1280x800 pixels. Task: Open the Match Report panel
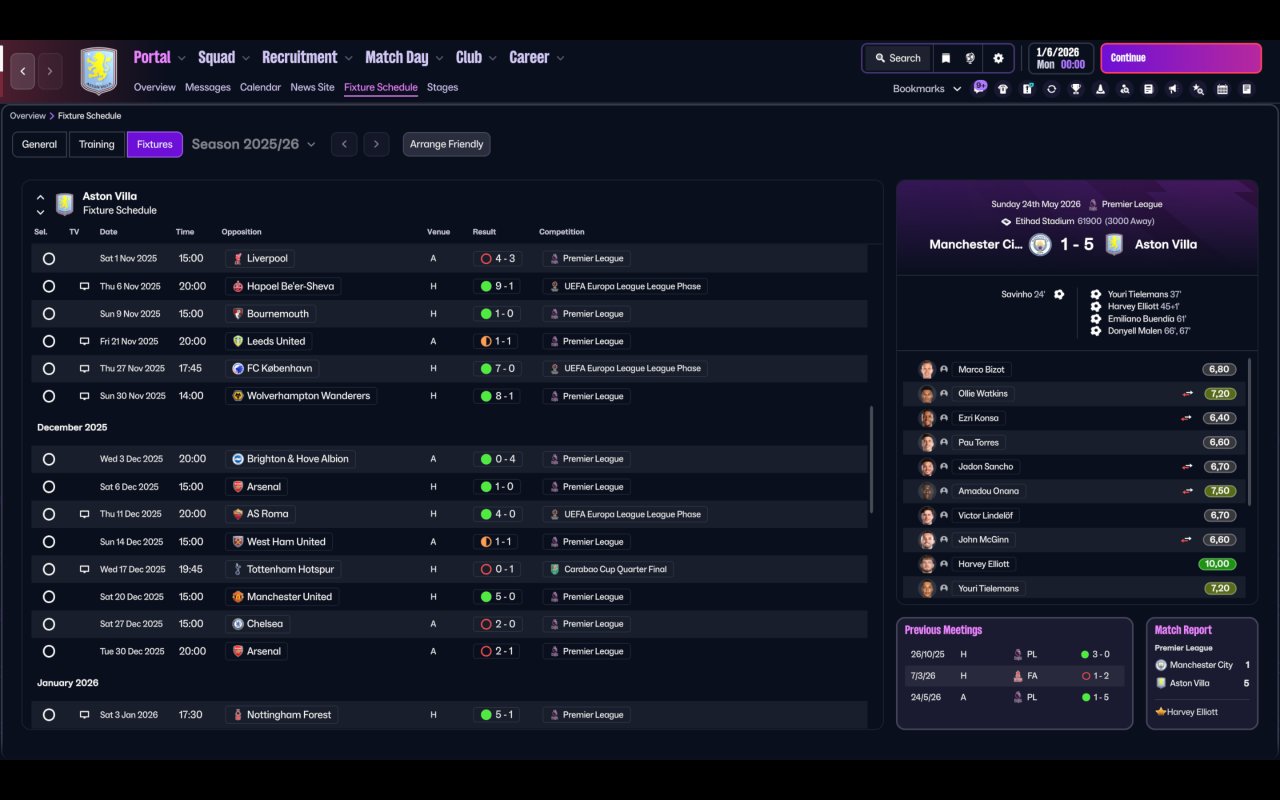pos(1202,673)
